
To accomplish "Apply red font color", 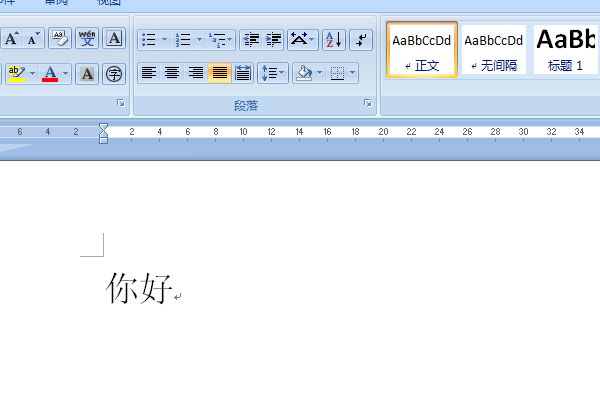I will click(x=50, y=74).
